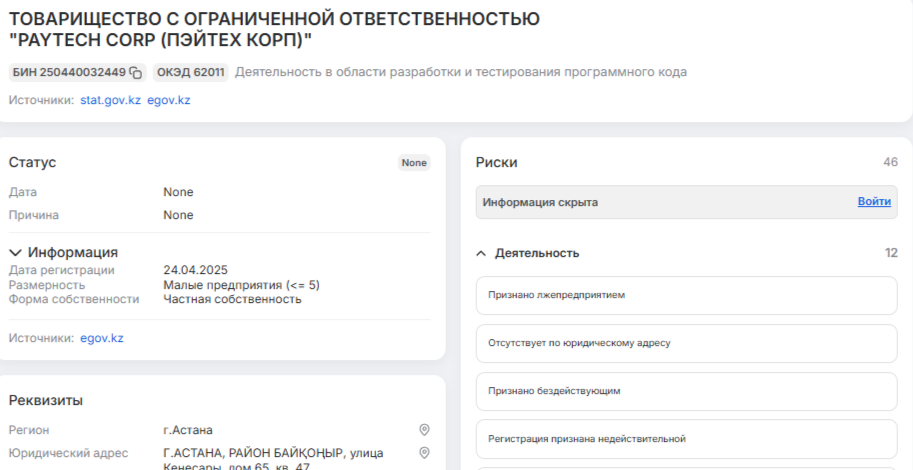This screenshot has width=913, height=470.
Task: Open the stat.gov.kz source link
Action: (110, 100)
